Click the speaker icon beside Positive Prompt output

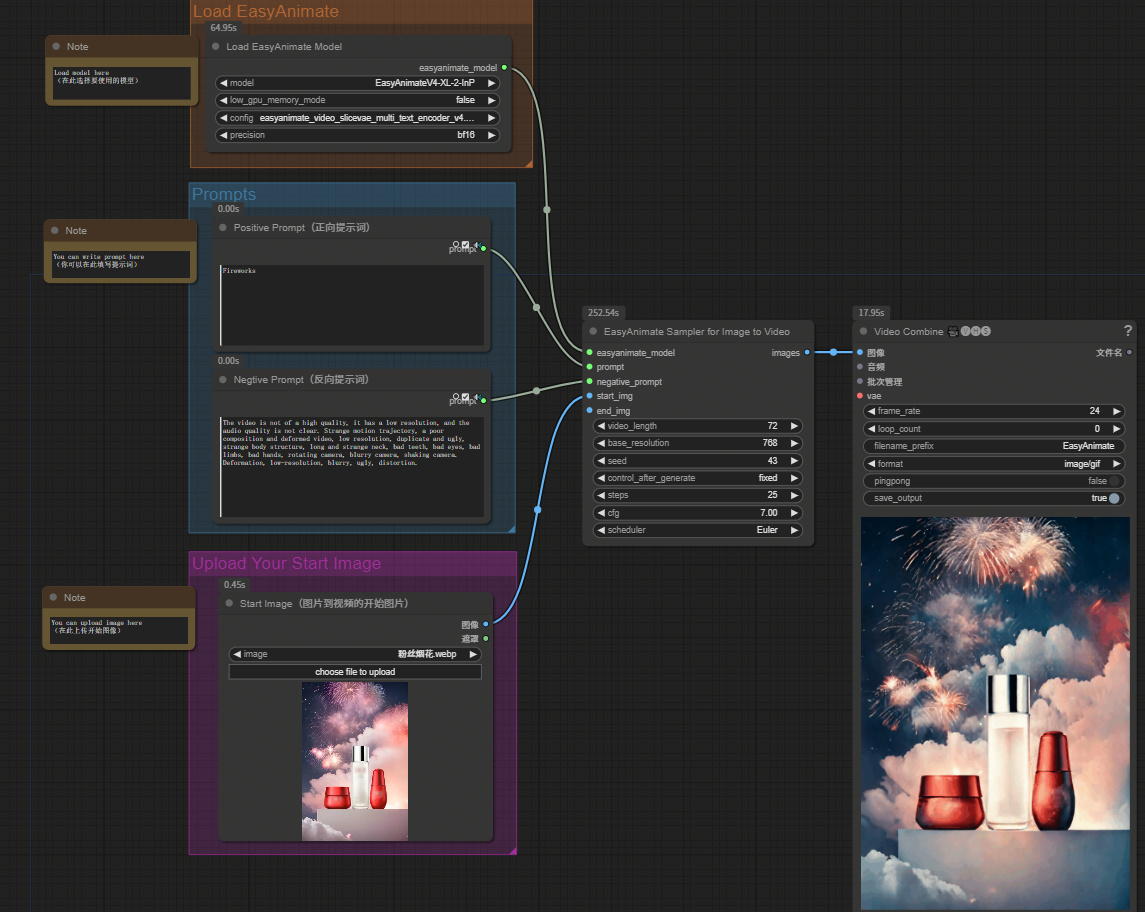coord(476,245)
